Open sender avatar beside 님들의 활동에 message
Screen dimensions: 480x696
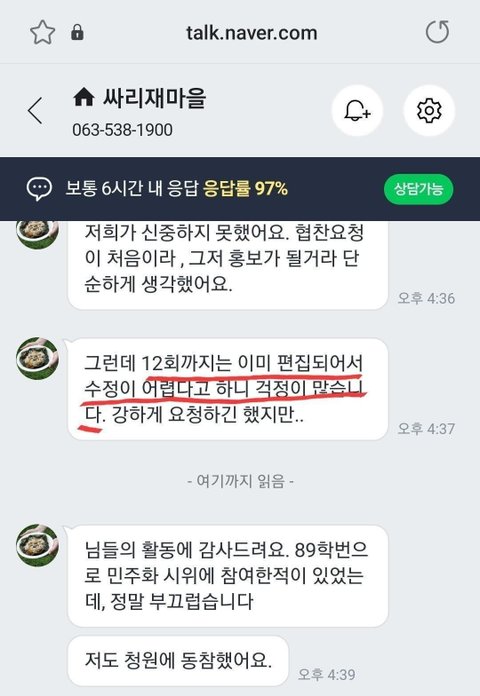point(37,545)
